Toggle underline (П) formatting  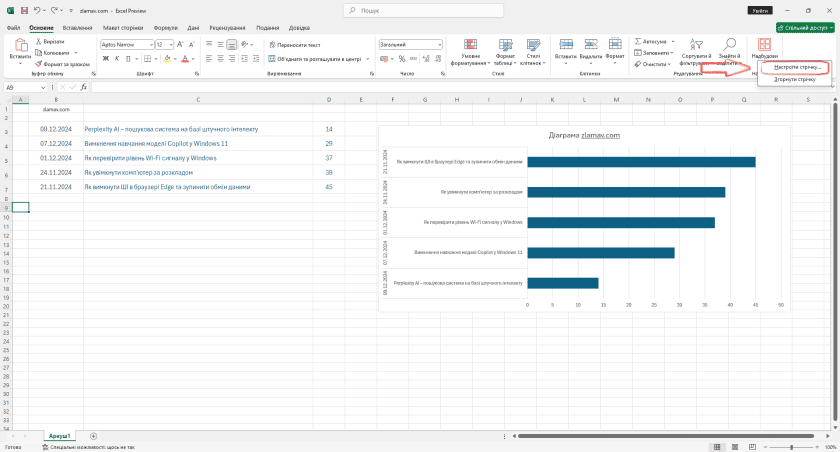(128, 58)
